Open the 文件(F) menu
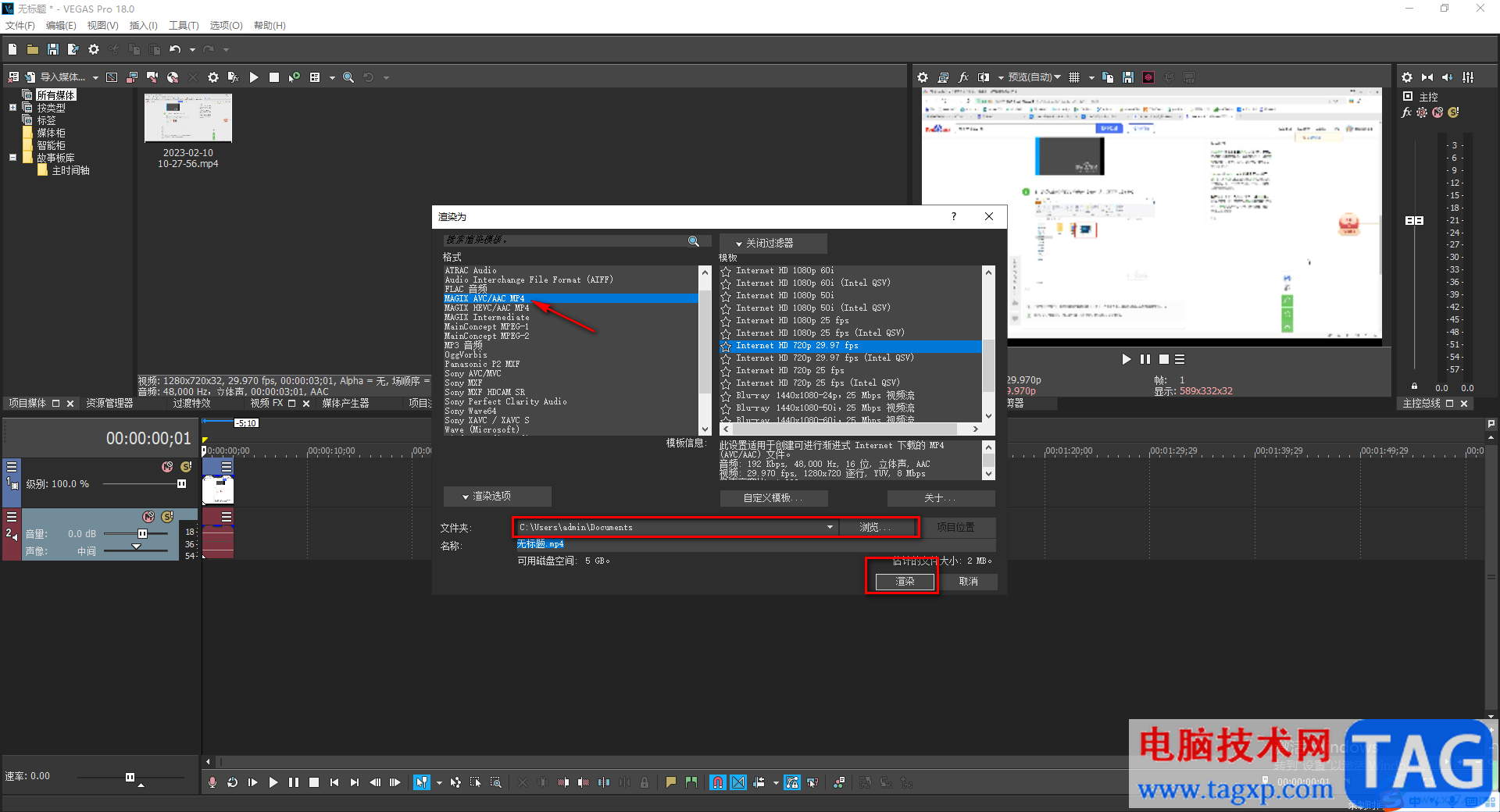 pos(20,26)
